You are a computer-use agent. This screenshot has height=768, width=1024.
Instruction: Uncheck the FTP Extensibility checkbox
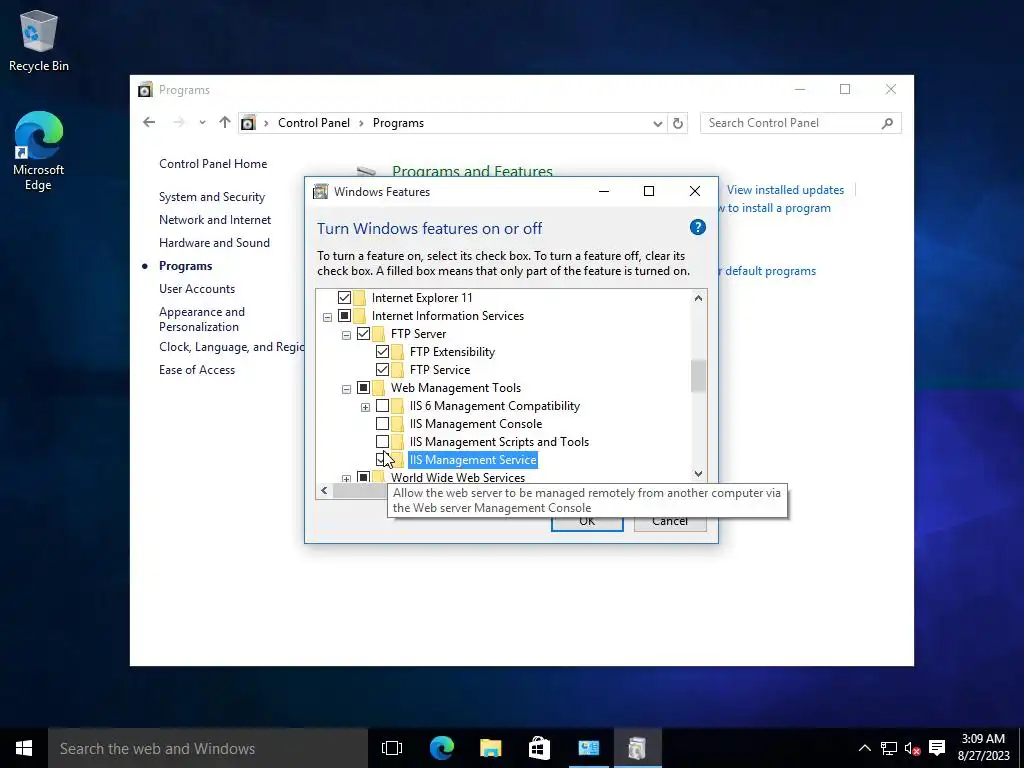[383, 352]
